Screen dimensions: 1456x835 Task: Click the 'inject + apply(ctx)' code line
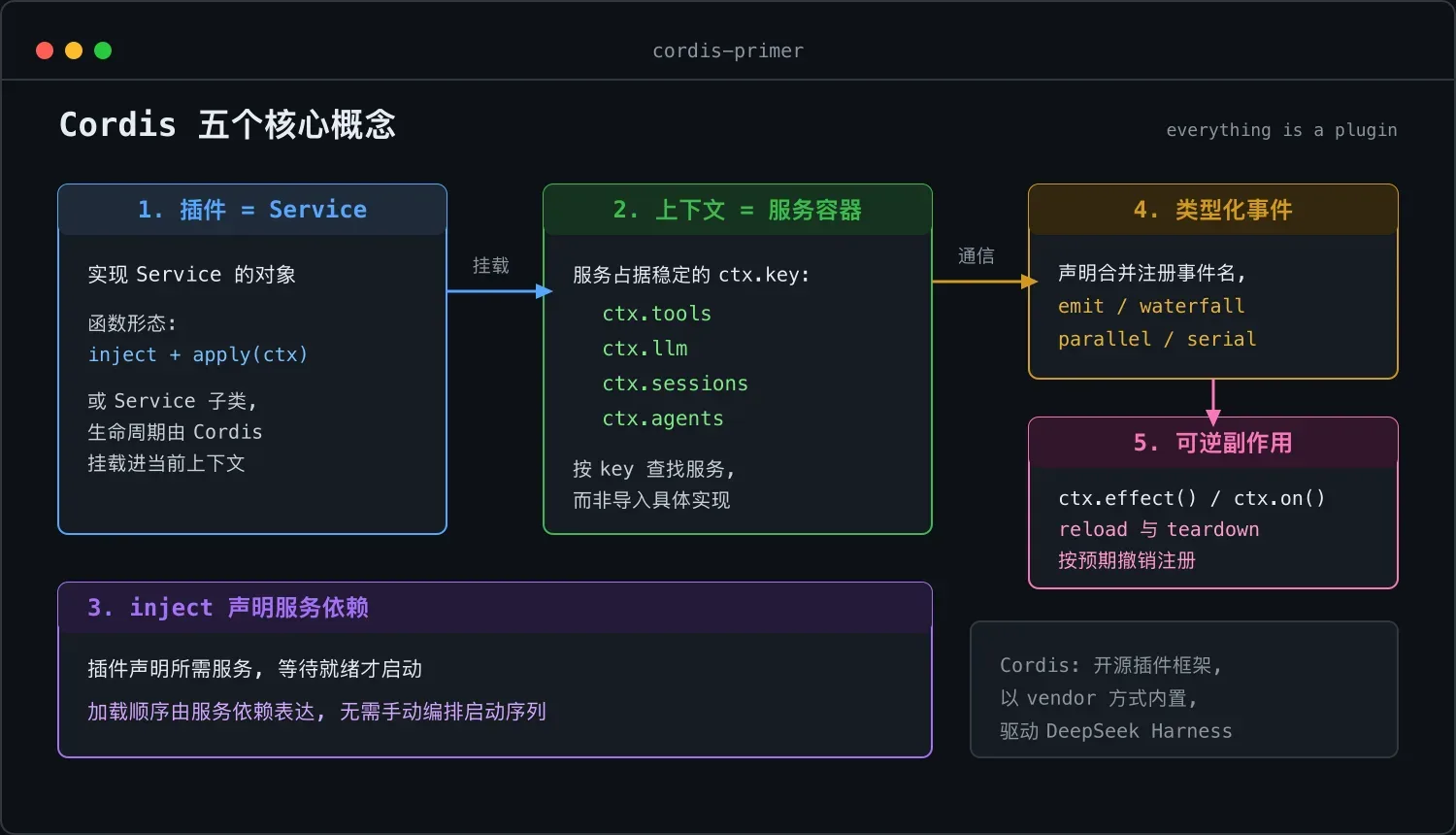198,354
